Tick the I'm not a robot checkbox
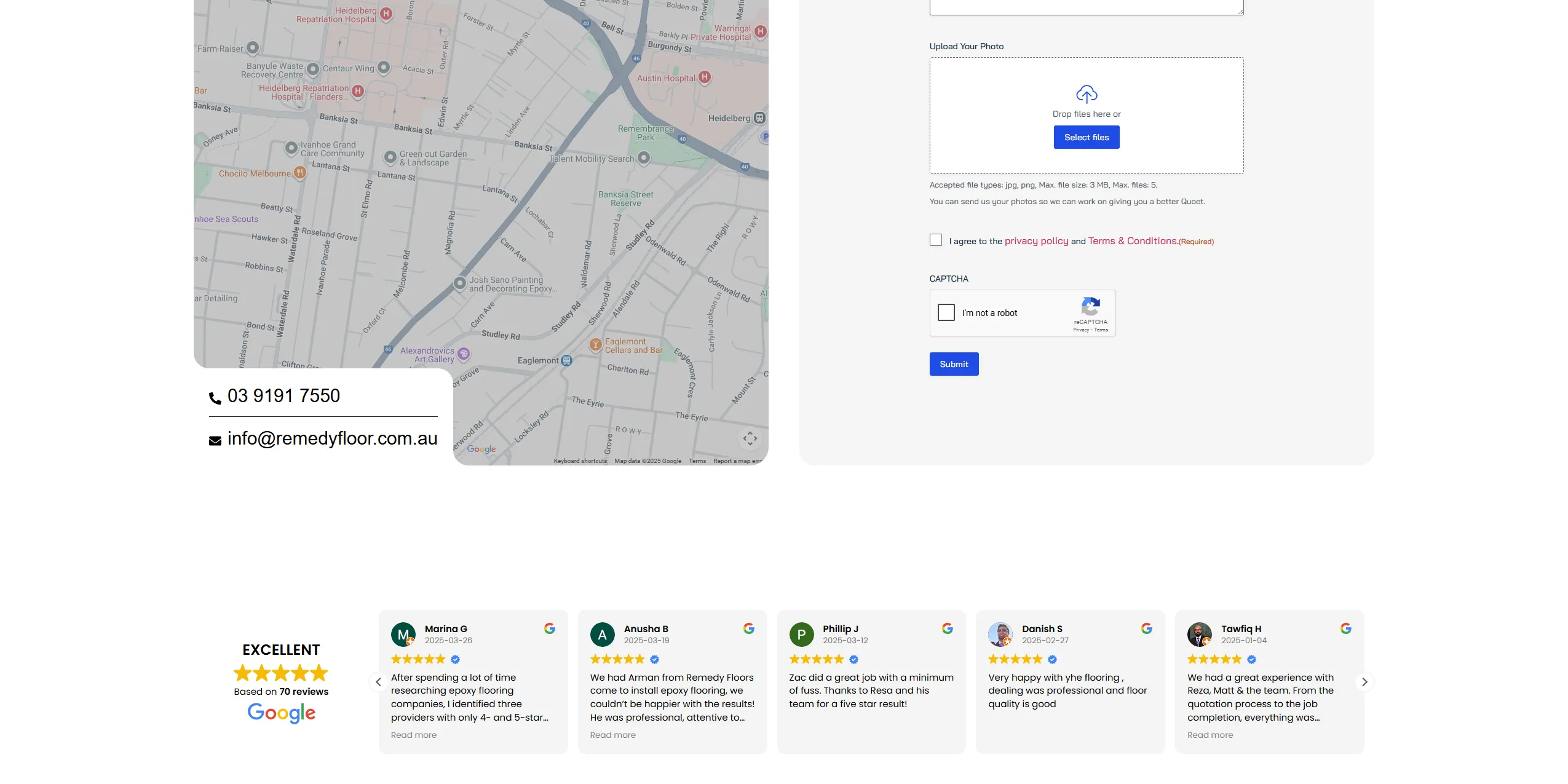Screen dimensions: 1568x784 click(946, 312)
